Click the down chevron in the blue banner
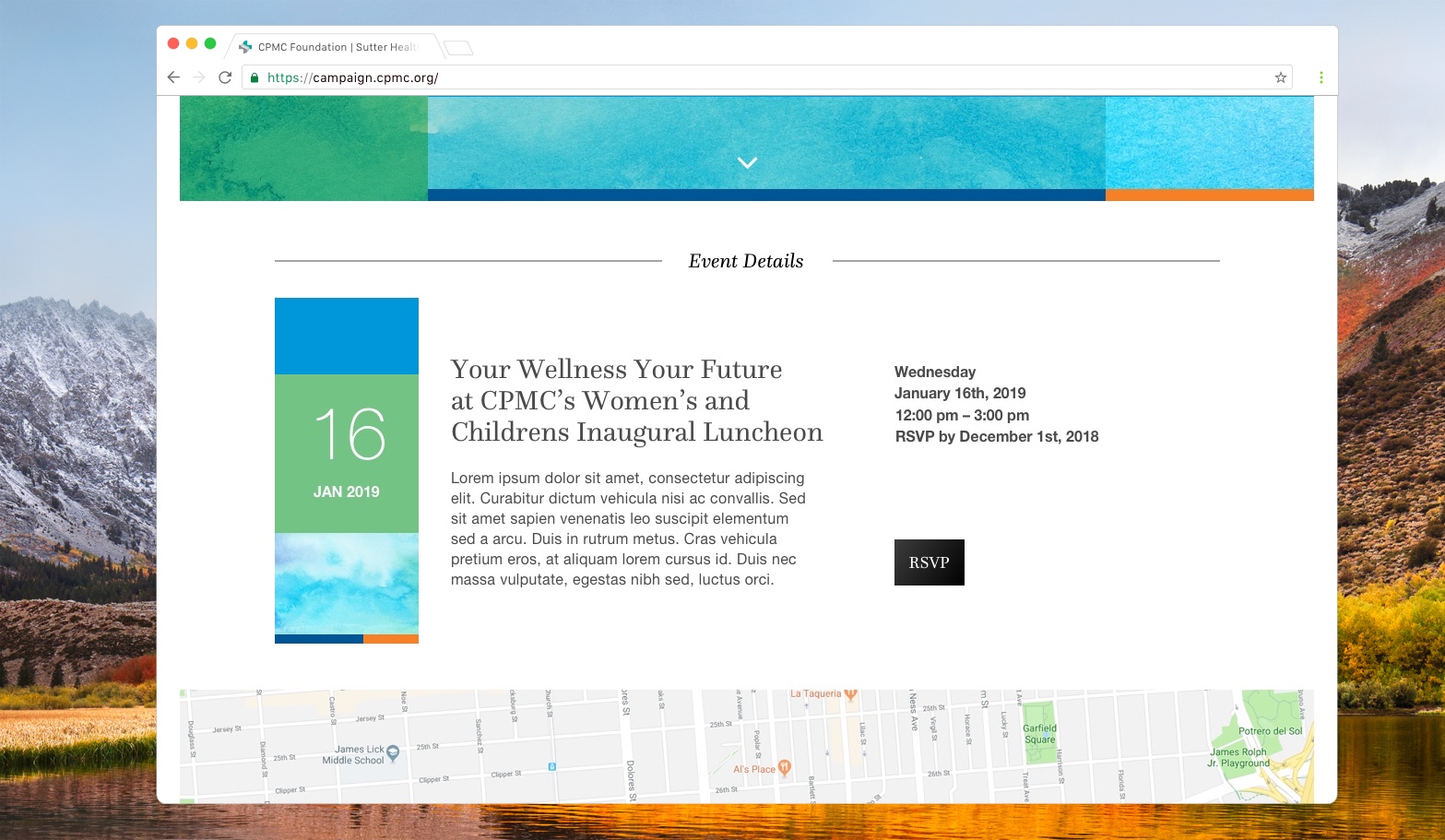 tap(748, 162)
